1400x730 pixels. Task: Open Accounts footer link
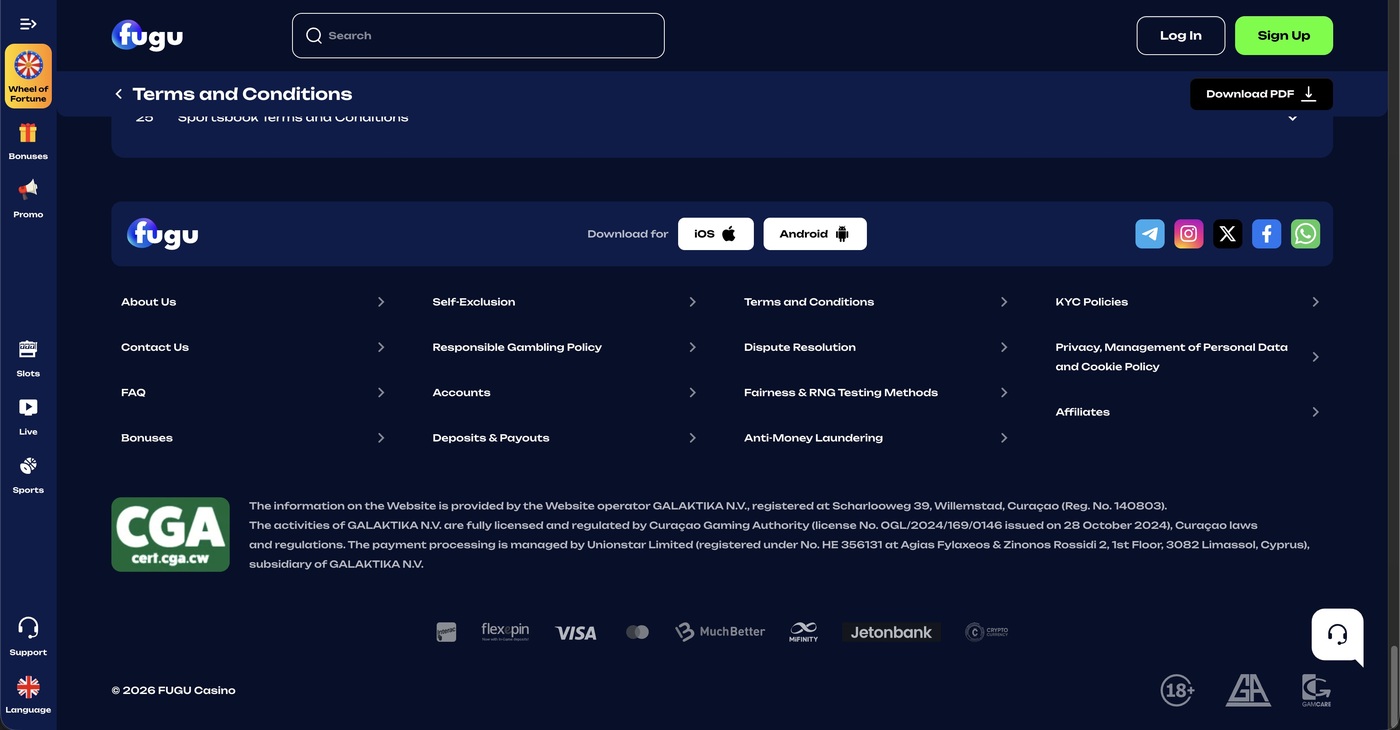[x=565, y=393]
